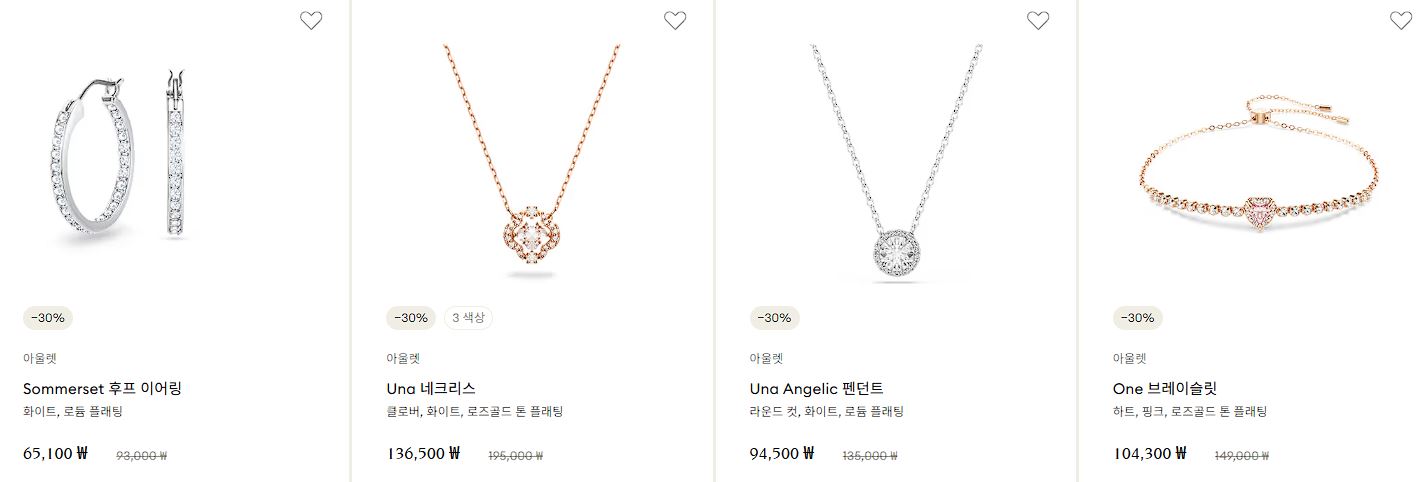Add Una necklace to wishlist via heart
The width and height of the screenshot is (1428, 482).
tap(675, 20)
